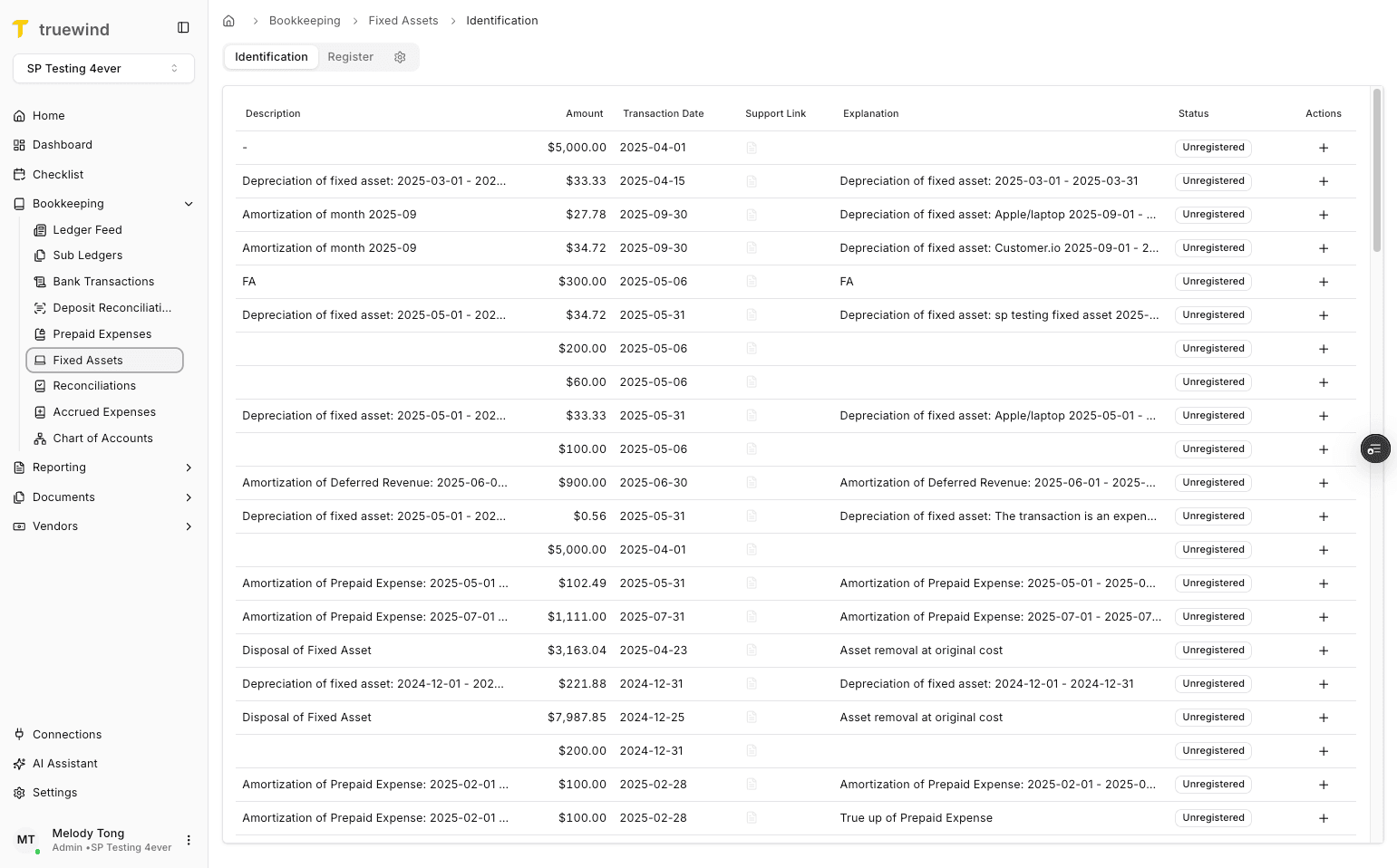Add action on the Disposal of Fixed Asset row
1397x868 pixels.
[1324, 650]
